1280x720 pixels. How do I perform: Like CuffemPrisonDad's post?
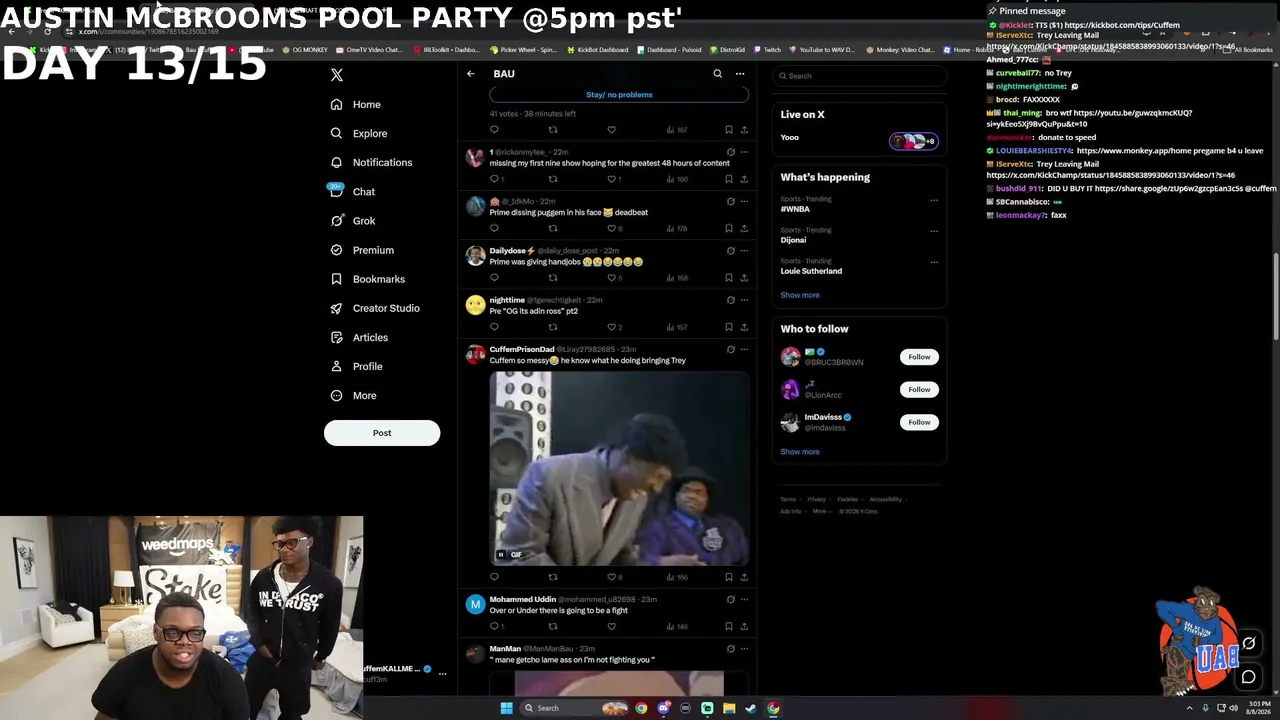(x=612, y=577)
